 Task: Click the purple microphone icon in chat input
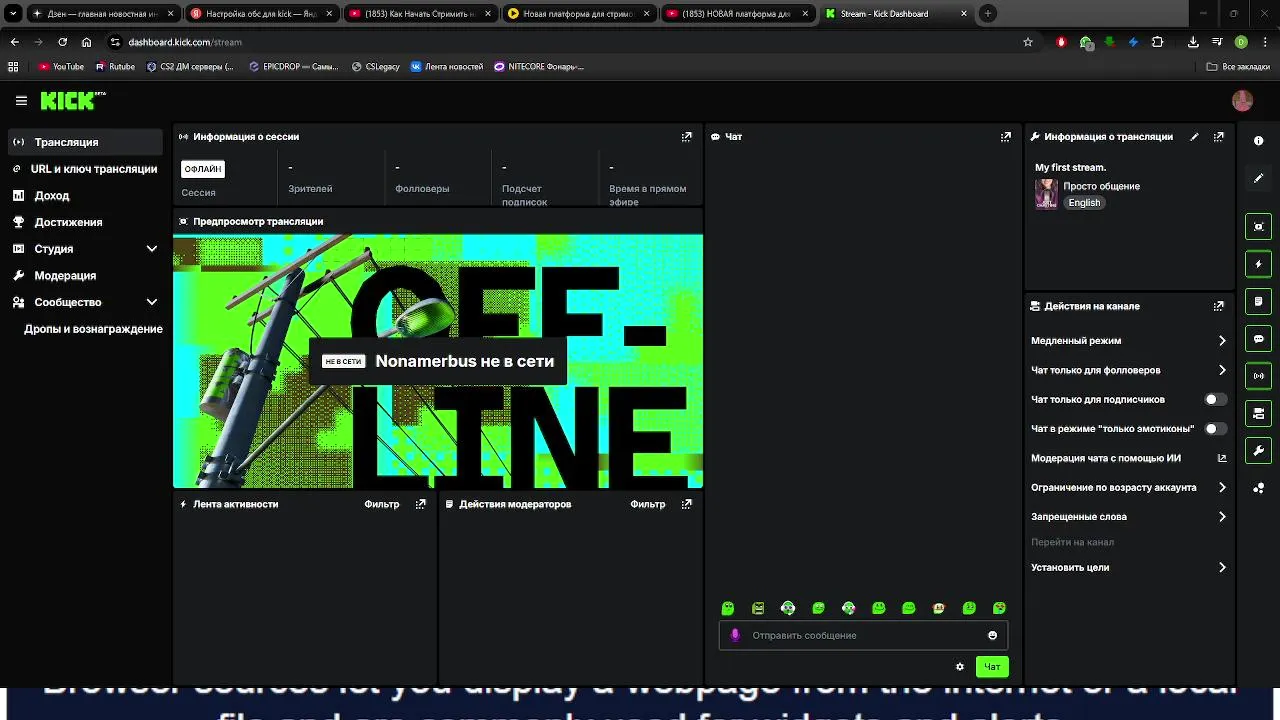click(x=735, y=635)
